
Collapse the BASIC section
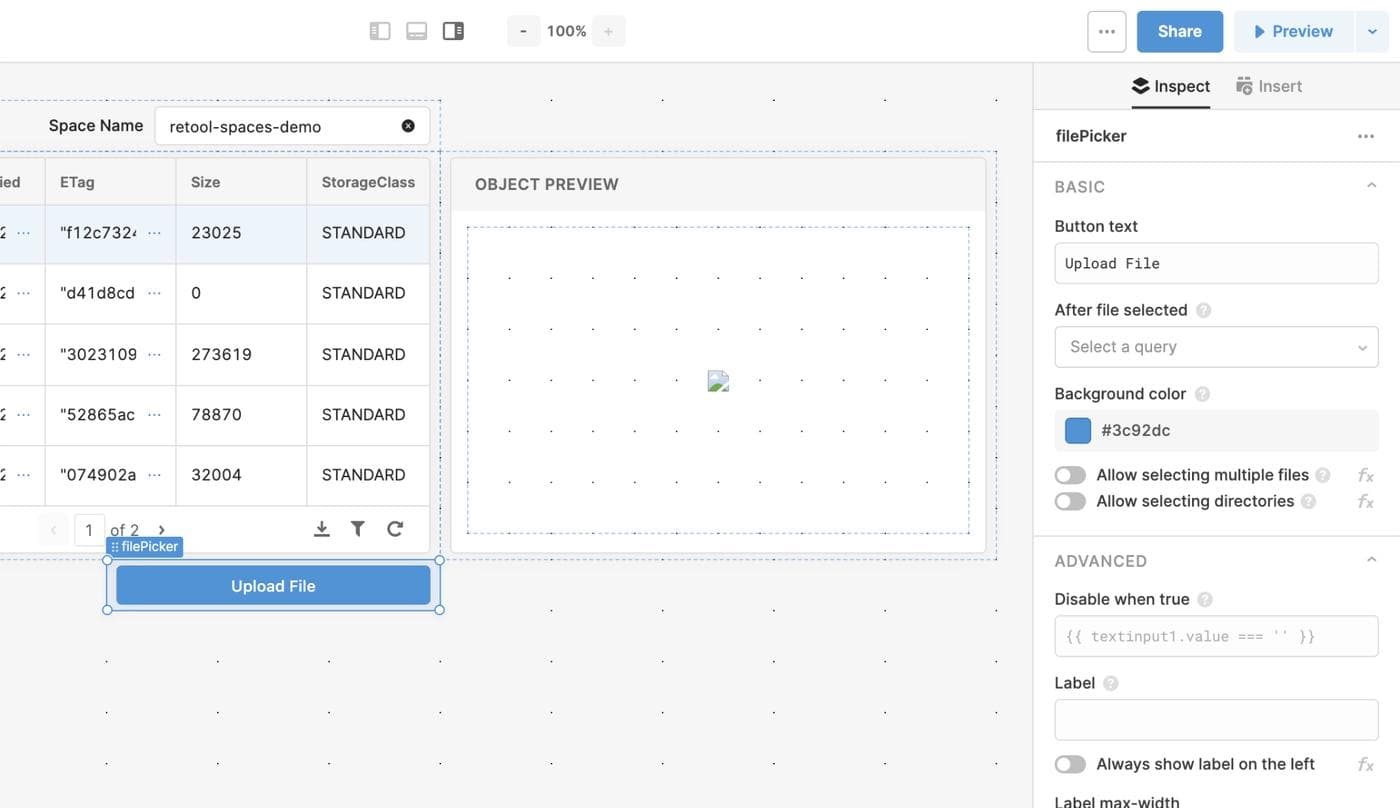1371,186
